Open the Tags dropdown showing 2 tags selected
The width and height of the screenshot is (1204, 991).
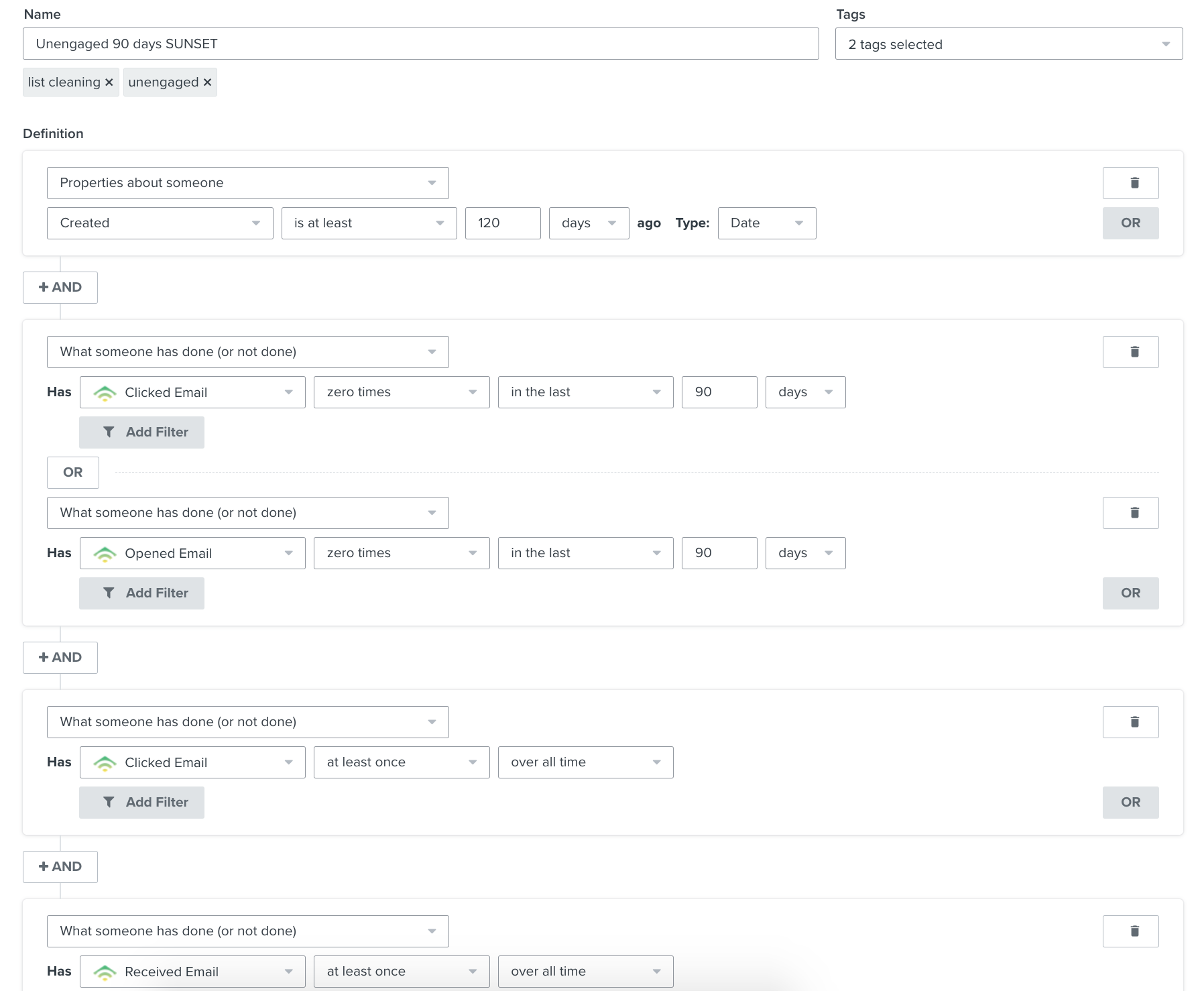tap(1008, 44)
